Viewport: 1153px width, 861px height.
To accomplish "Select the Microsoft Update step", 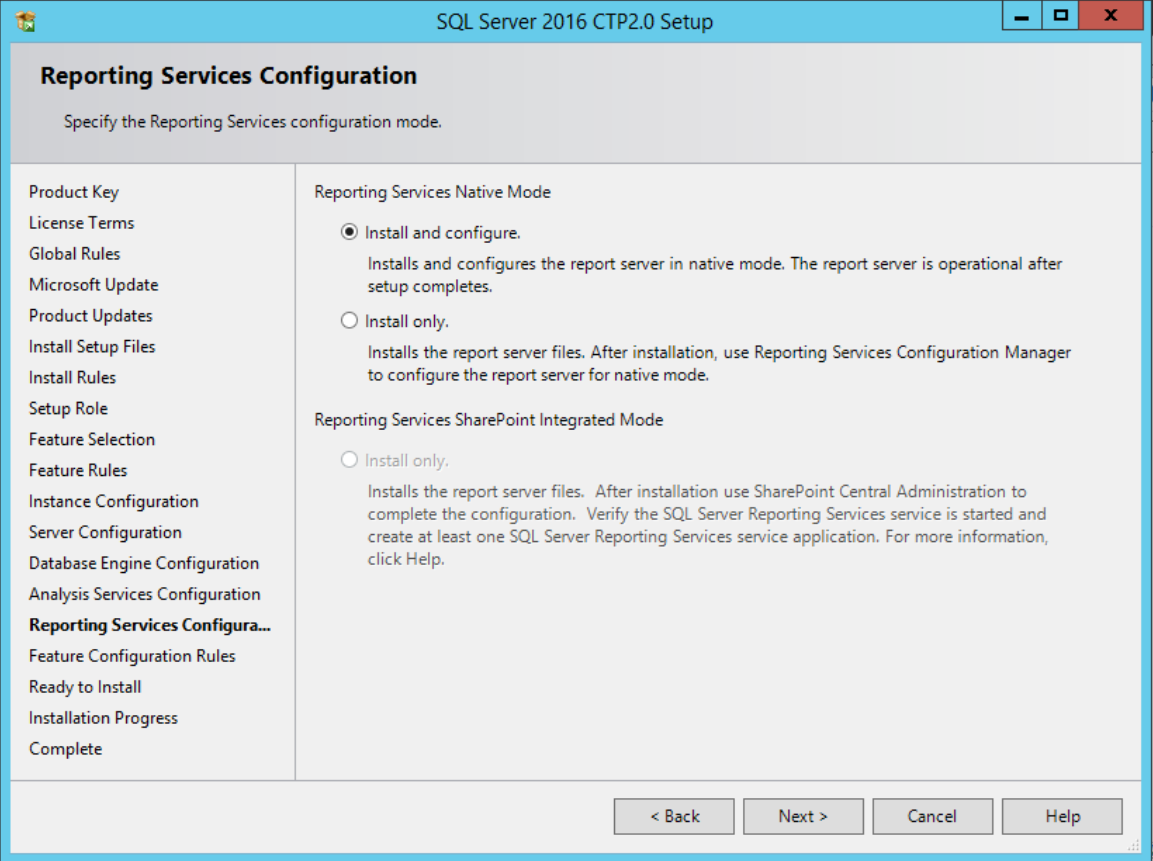I will coord(93,285).
